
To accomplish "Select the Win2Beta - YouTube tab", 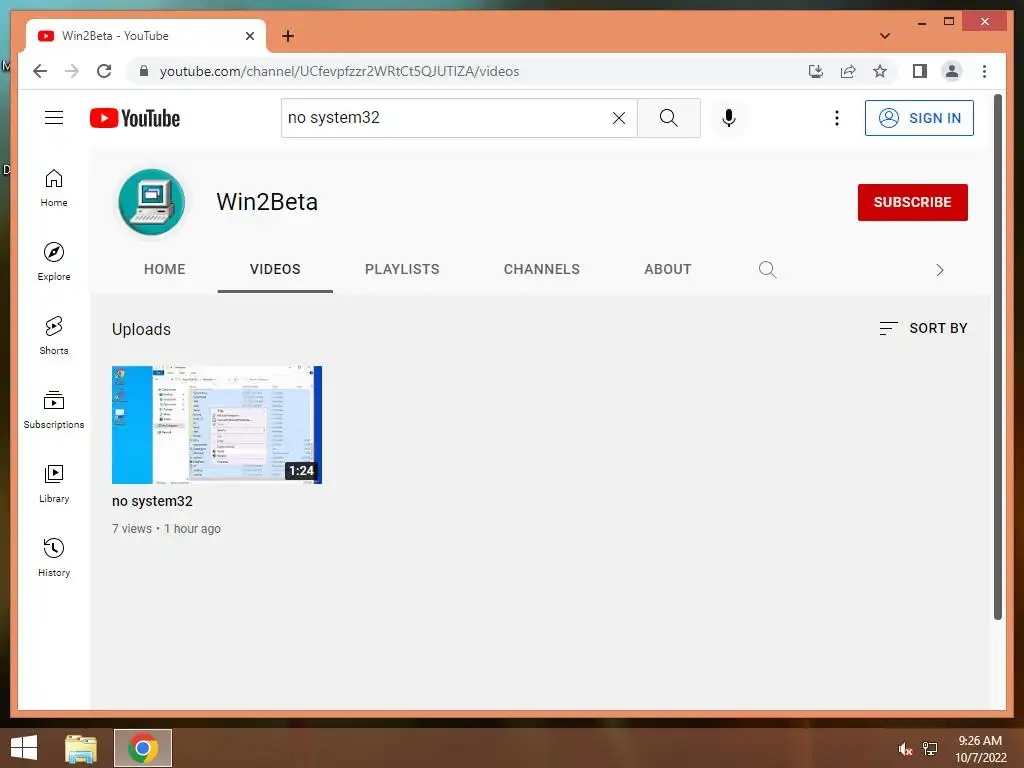I will [x=146, y=36].
